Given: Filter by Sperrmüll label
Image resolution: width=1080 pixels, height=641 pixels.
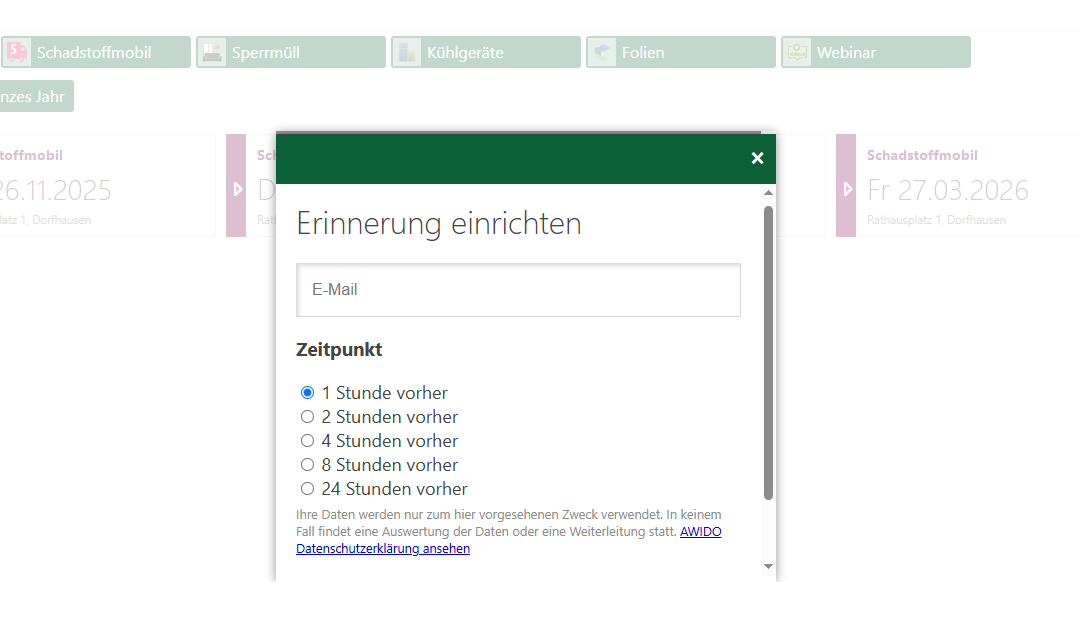Looking at the screenshot, I should pos(266,52).
